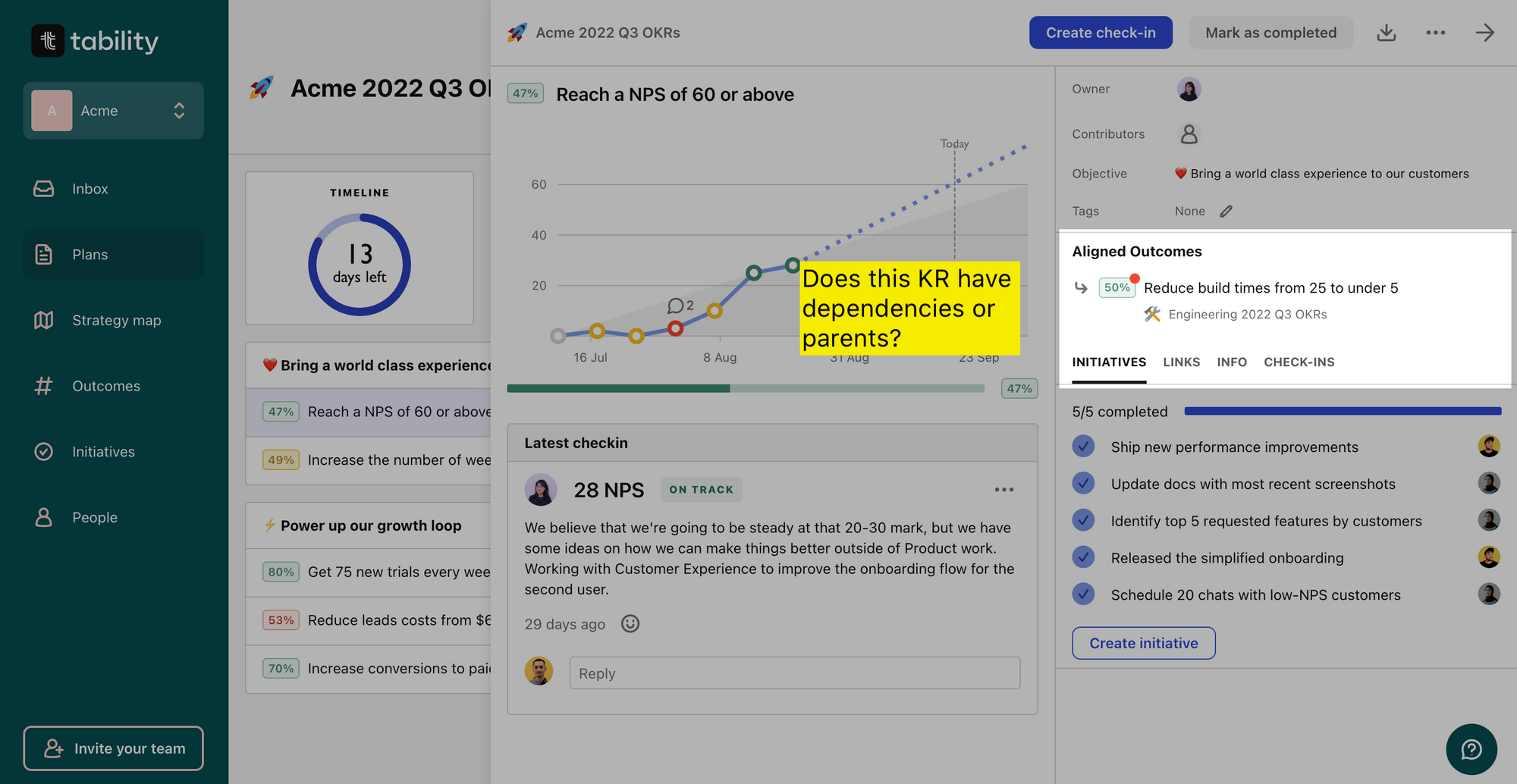This screenshot has width=1517, height=784.
Task: Click the Bring a world class experience objective header
Action: tap(369, 365)
